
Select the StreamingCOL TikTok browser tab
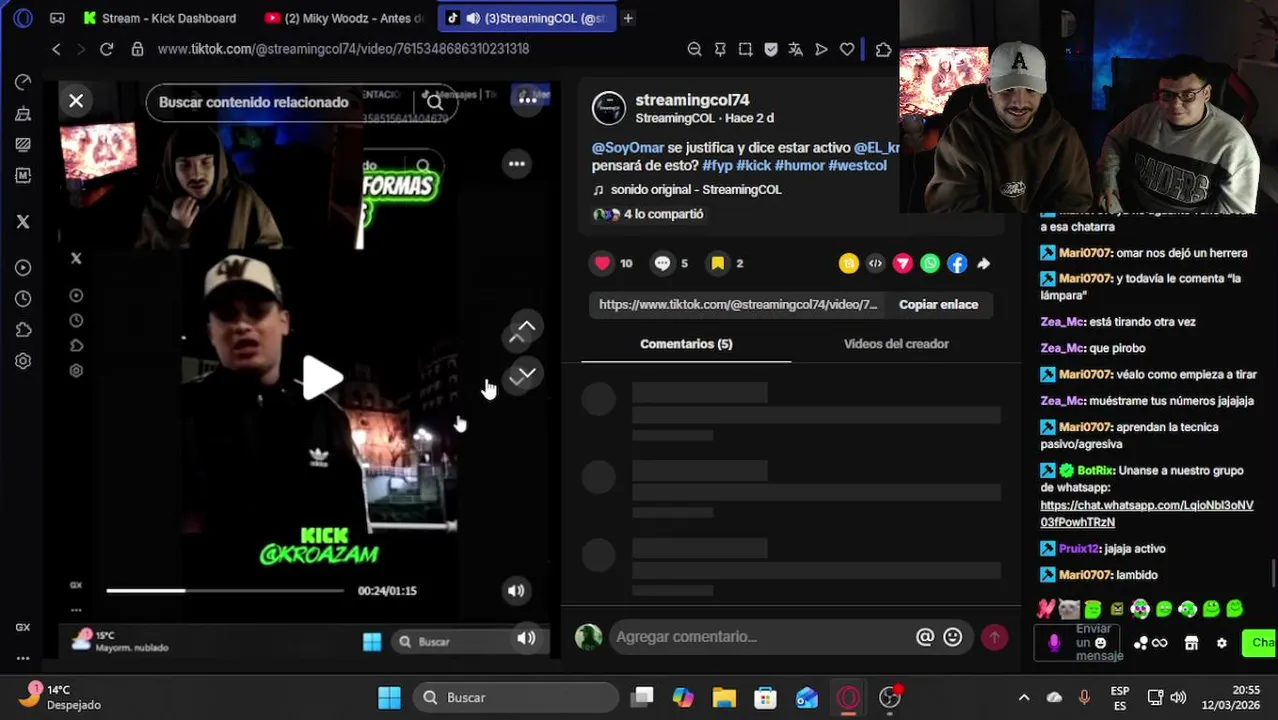(528, 18)
